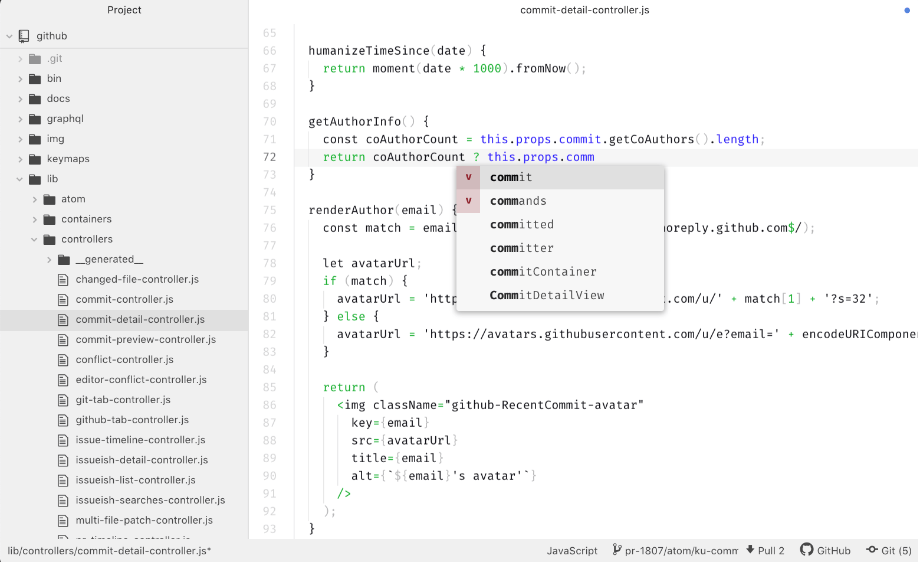Expand the __generated__ folder
Viewport: 918px width, 562px height.
49,259
